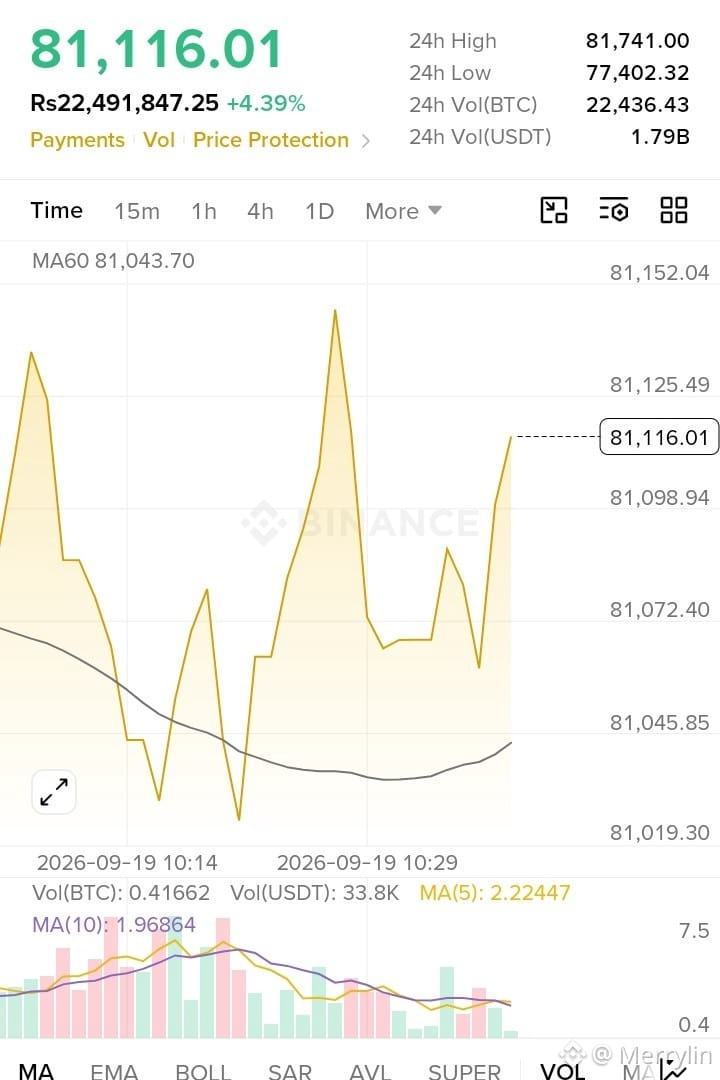This screenshot has width=720, height=1080.
Task: Toggle the EMA indicator
Action: [114, 1071]
